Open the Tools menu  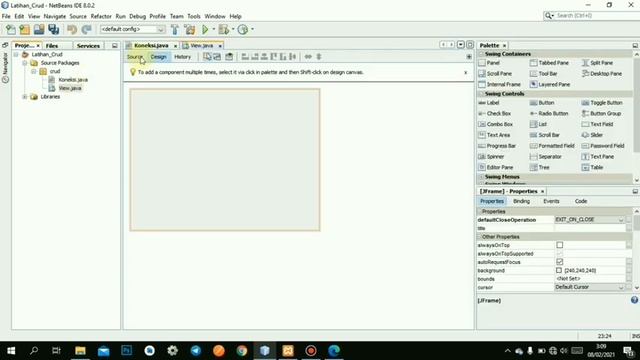coord(194,16)
